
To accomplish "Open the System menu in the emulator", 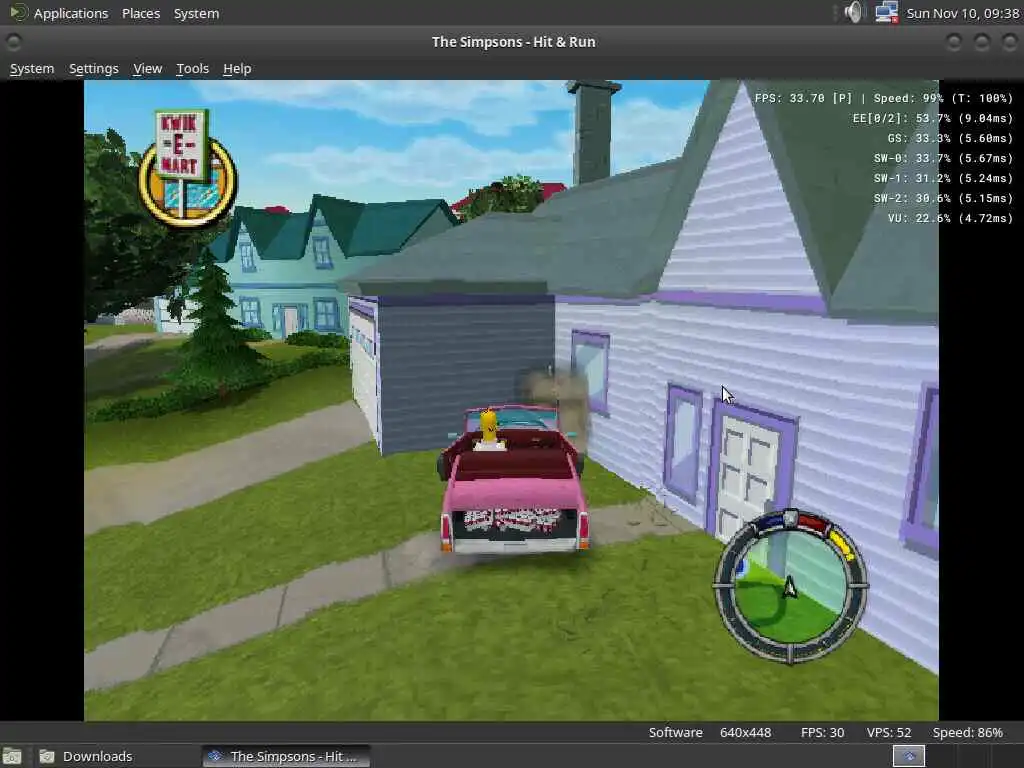I will tap(32, 69).
